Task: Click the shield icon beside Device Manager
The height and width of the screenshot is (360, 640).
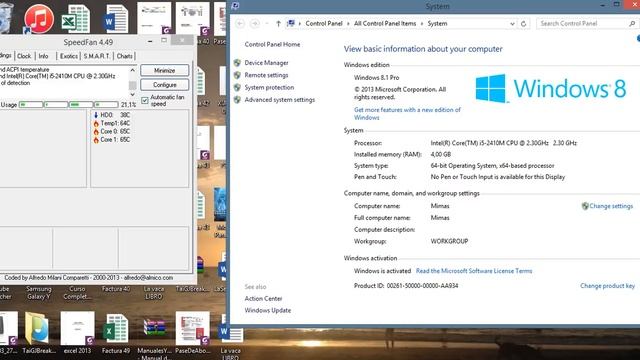Action: click(237, 62)
